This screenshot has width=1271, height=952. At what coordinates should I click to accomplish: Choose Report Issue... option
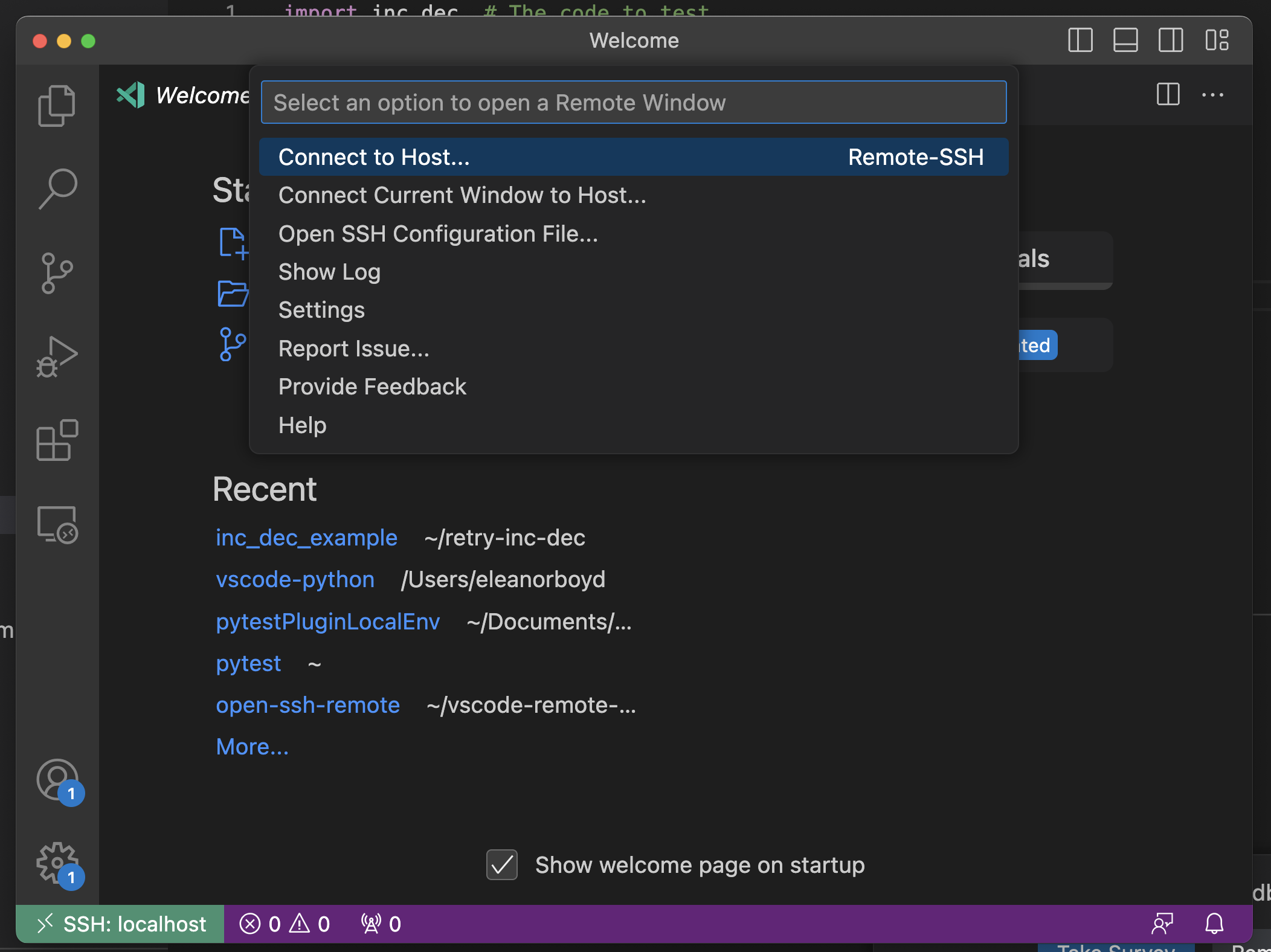coord(634,349)
